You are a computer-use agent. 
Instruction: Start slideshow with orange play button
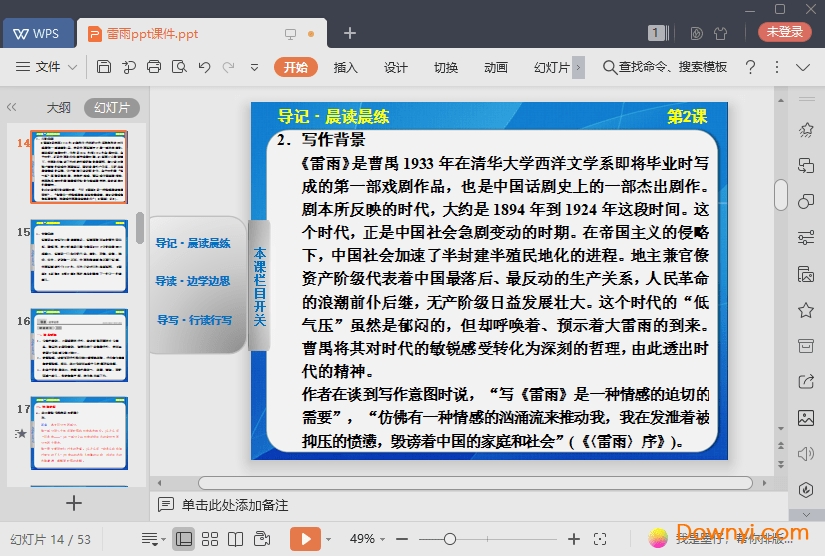(x=305, y=539)
